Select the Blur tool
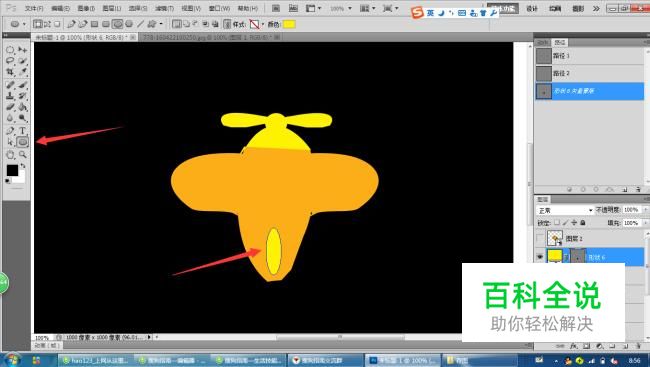650x367 pixels. [x=10, y=118]
